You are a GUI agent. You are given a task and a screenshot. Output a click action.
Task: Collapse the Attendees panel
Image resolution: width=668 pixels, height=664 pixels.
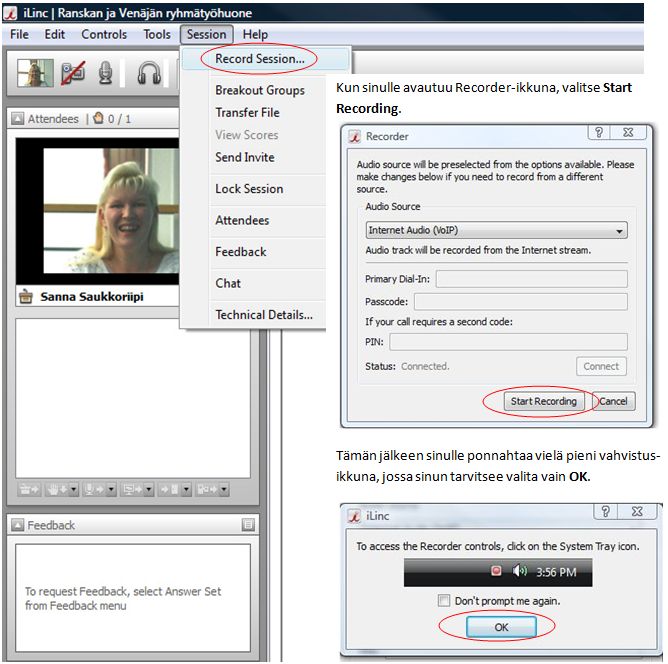click(18, 119)
